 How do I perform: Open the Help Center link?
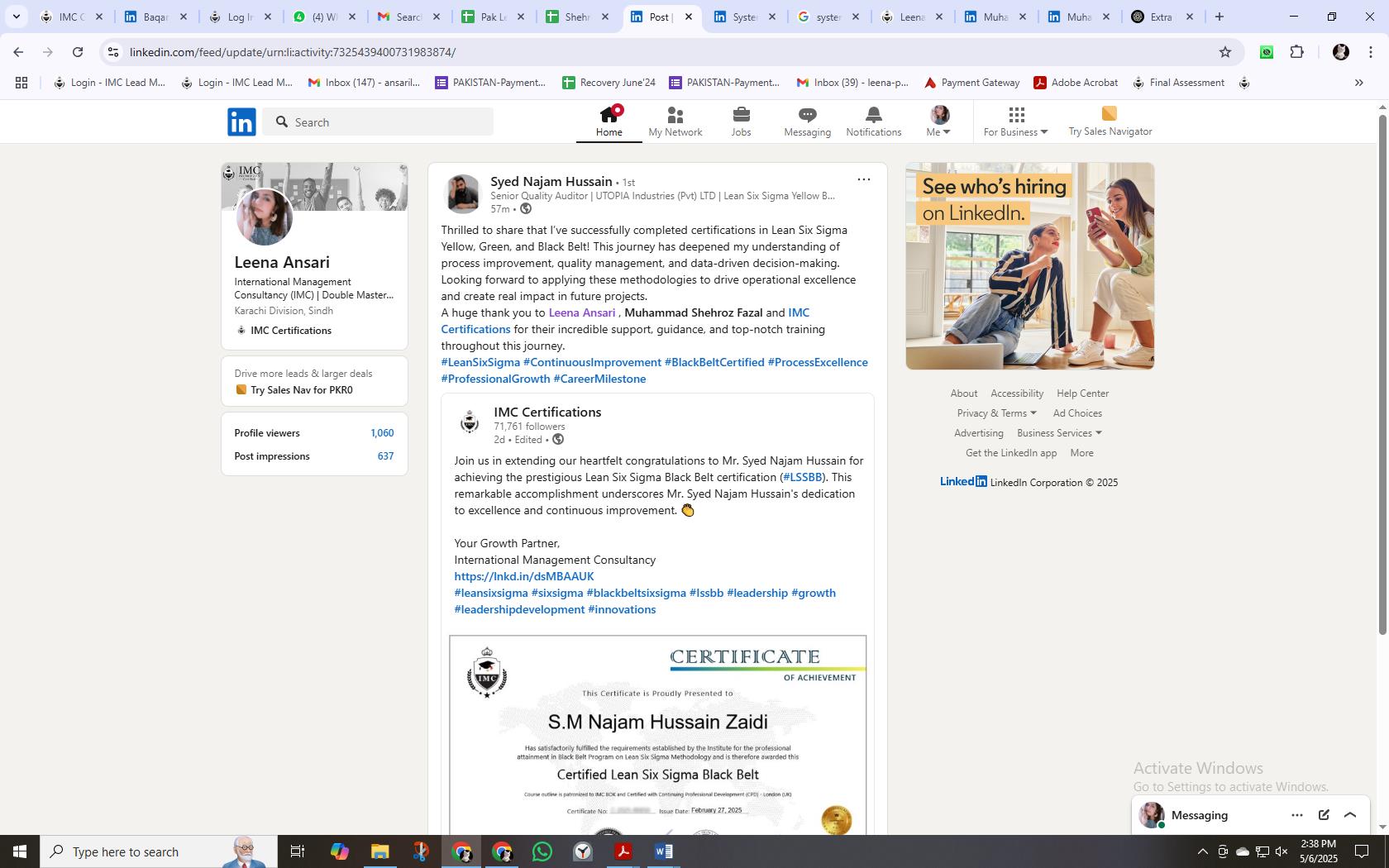[x=1083, y=393]
